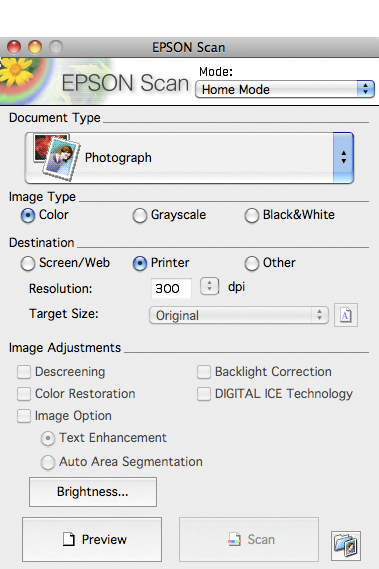Image resolution: width=379 pixels, height=569 pixels.
Task: Choose Other as destination
Action: 252,263
